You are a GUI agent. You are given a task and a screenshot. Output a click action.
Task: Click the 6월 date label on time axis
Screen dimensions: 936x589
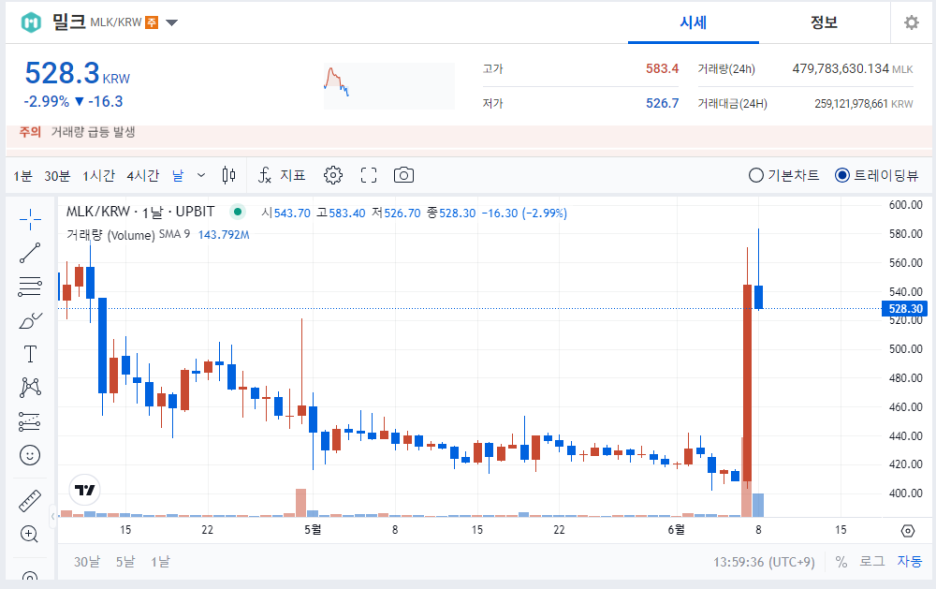pos(676,529)
